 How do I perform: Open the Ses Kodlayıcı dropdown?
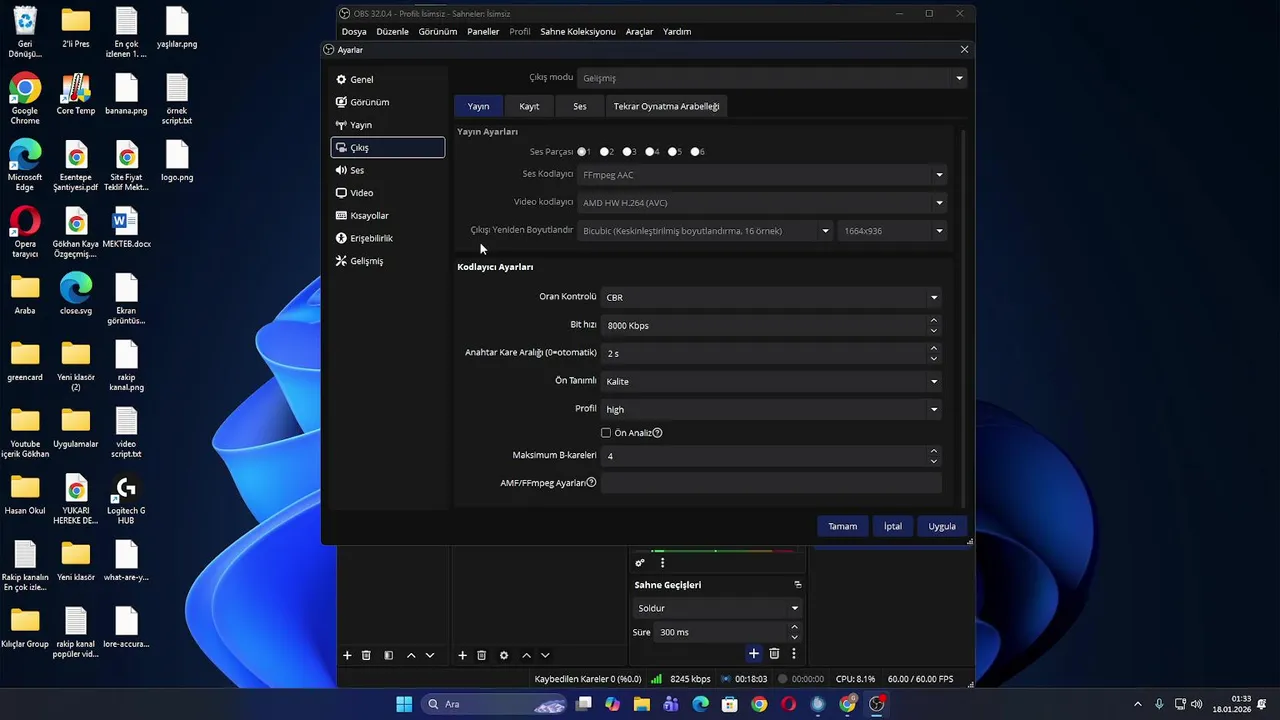[762, 175]
